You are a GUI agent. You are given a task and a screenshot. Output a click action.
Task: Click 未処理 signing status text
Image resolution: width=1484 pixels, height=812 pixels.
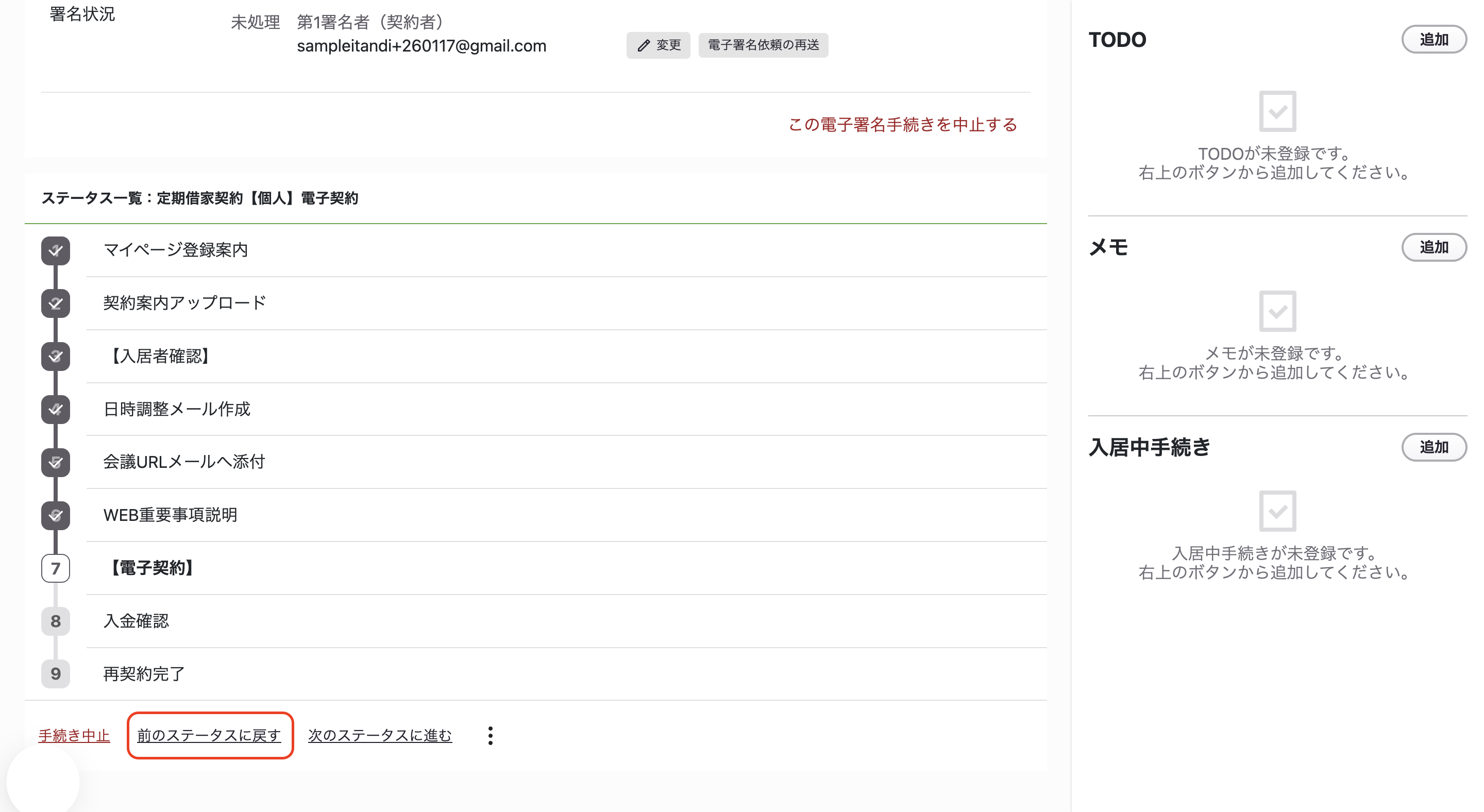click(255, 23)
